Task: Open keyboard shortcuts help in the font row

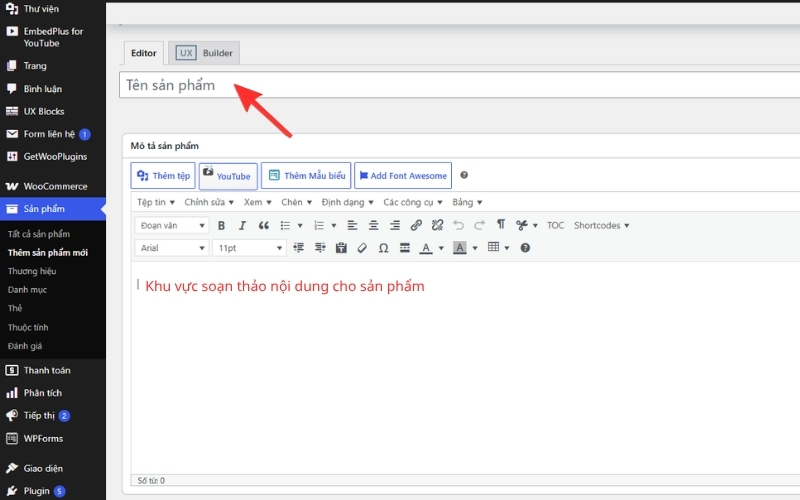Action: pyautogui.click(x=525, y=248)
